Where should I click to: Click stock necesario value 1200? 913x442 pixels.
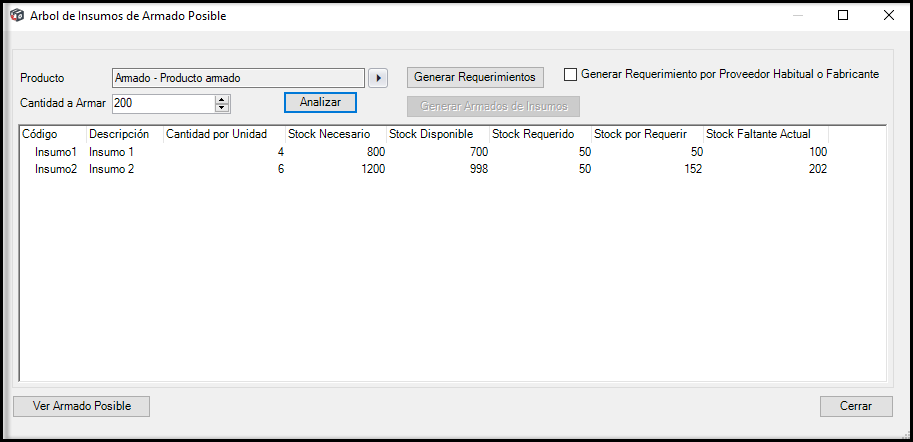pyautogui.click(x=373, y=169)
